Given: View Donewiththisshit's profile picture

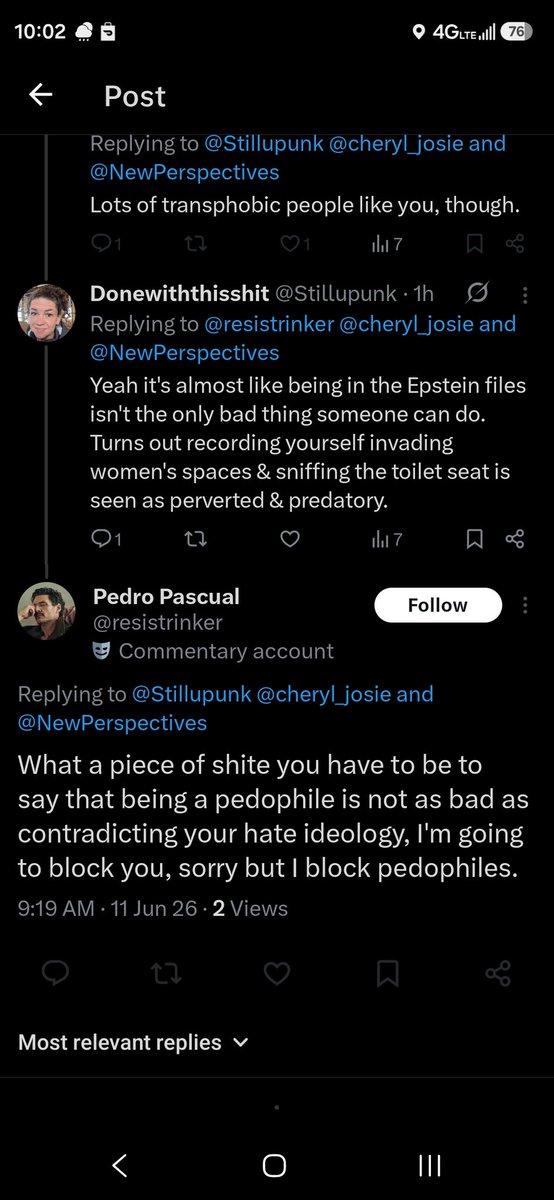Looking at the screenshot, I should [x=46, y=312].
